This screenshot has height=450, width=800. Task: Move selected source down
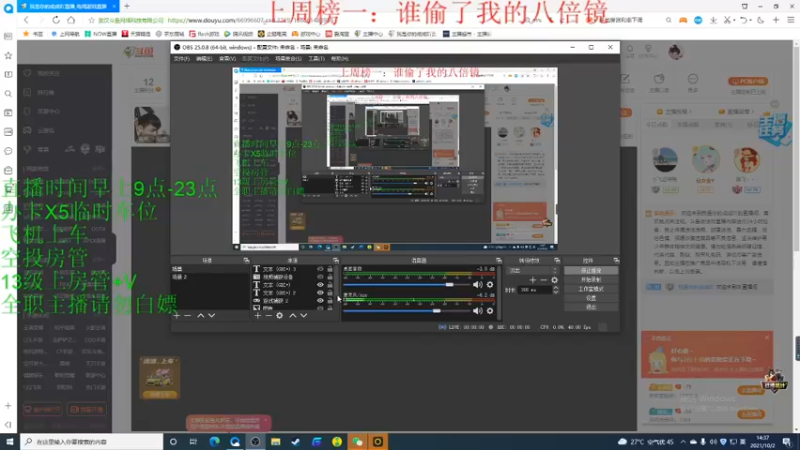tap(304, 316)
